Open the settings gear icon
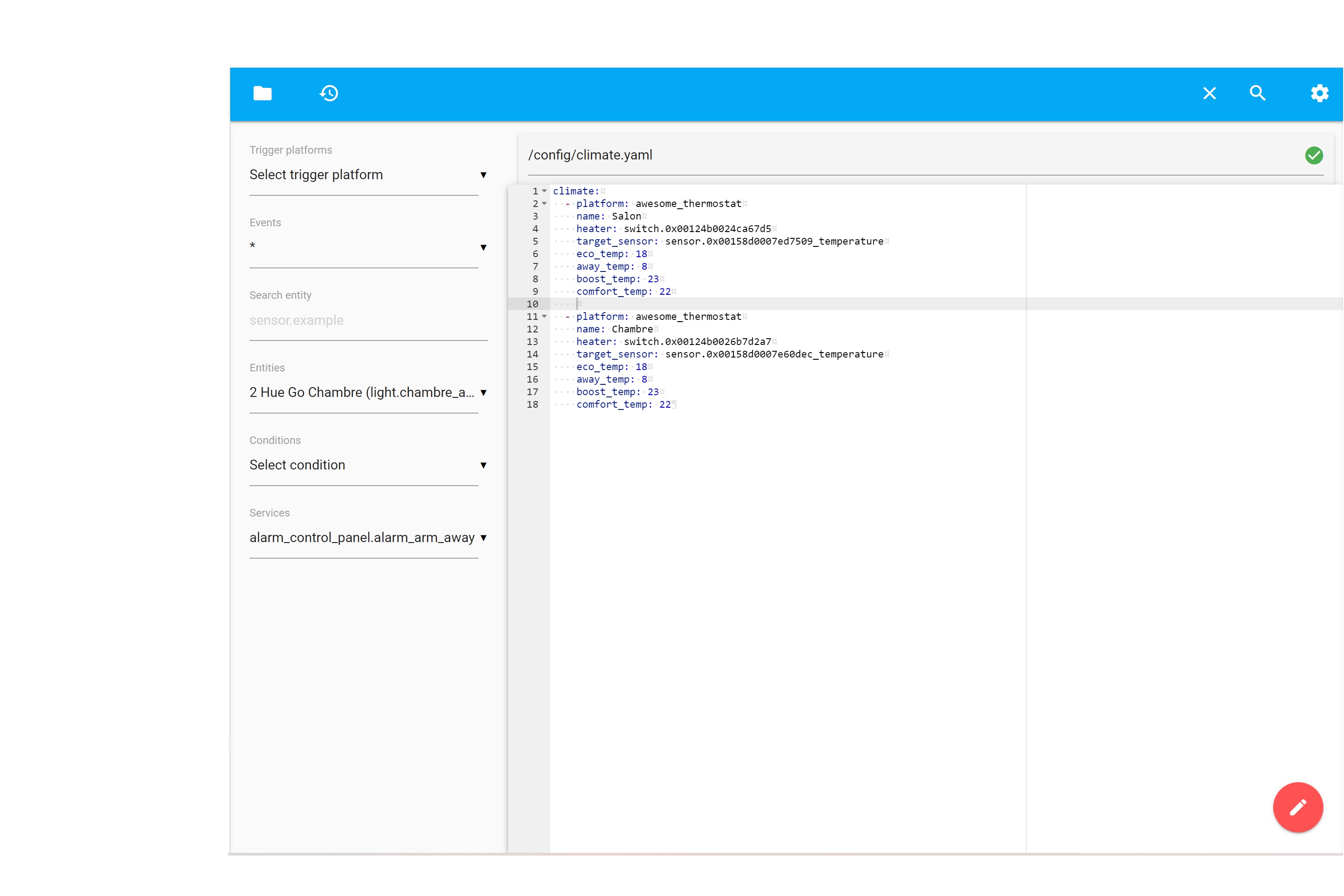The width and height of the screenshot is (1344, 896). point(1319,93)
